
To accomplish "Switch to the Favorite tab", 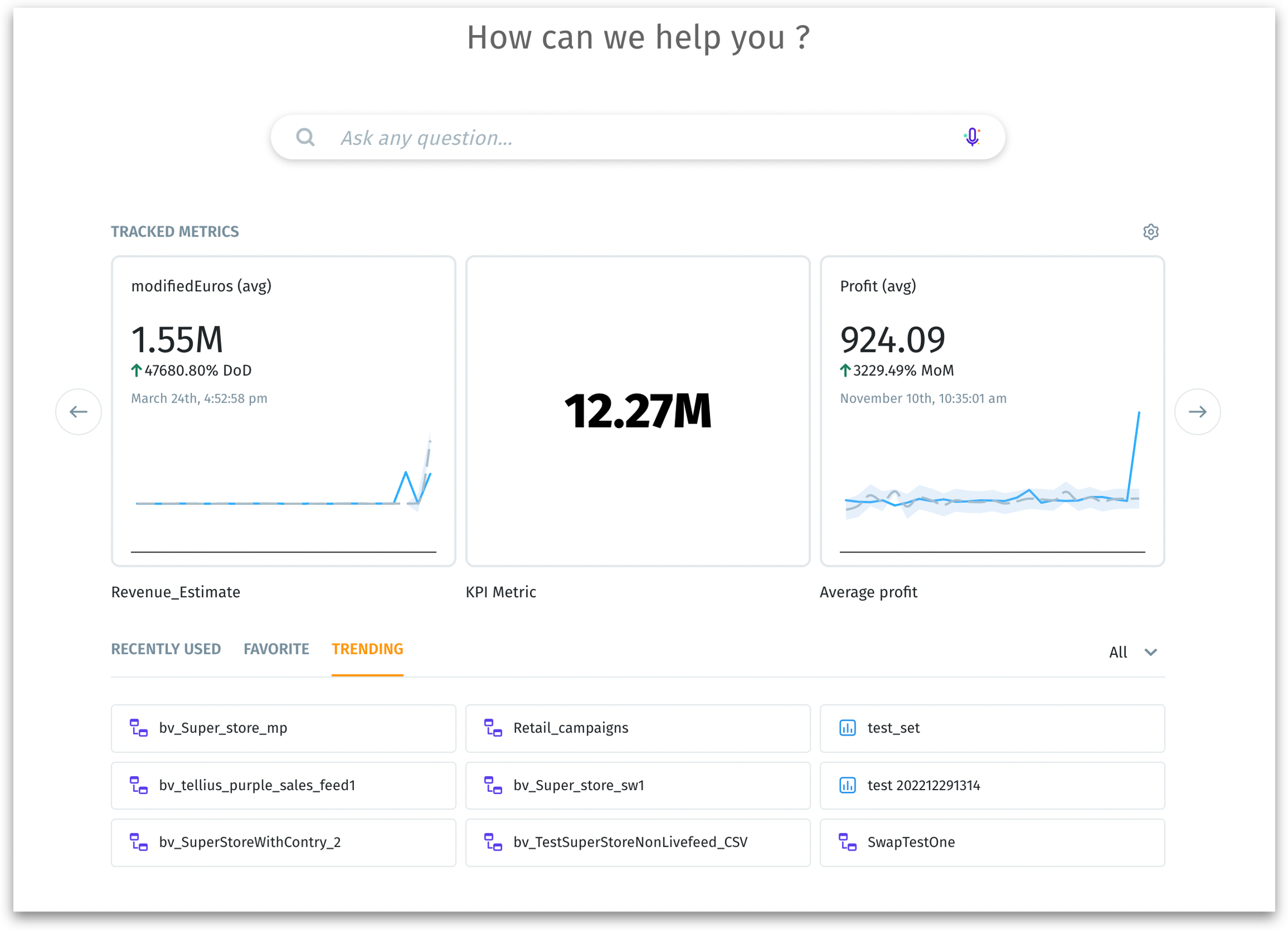I will click(x=276, y=649).
